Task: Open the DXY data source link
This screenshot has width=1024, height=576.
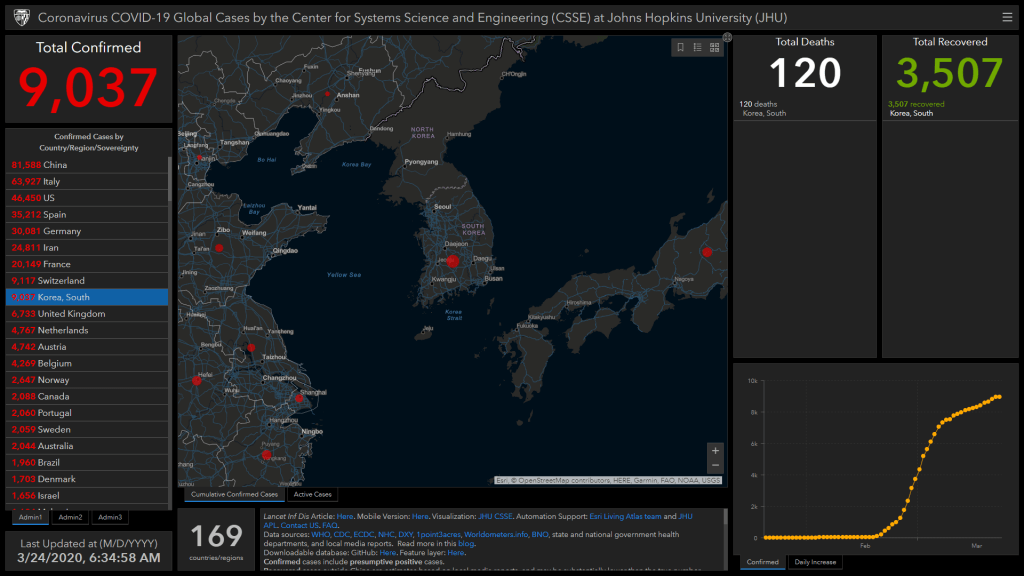Action: [406, 535]
